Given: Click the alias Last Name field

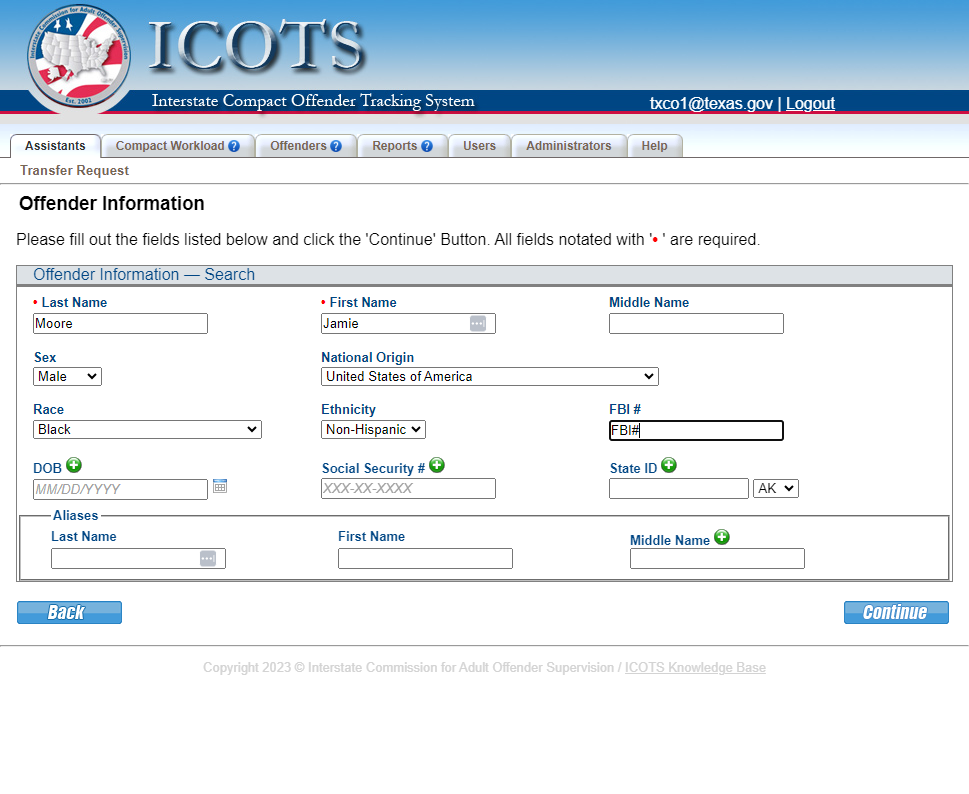Looking at the screenshot, I should [138, 559].
